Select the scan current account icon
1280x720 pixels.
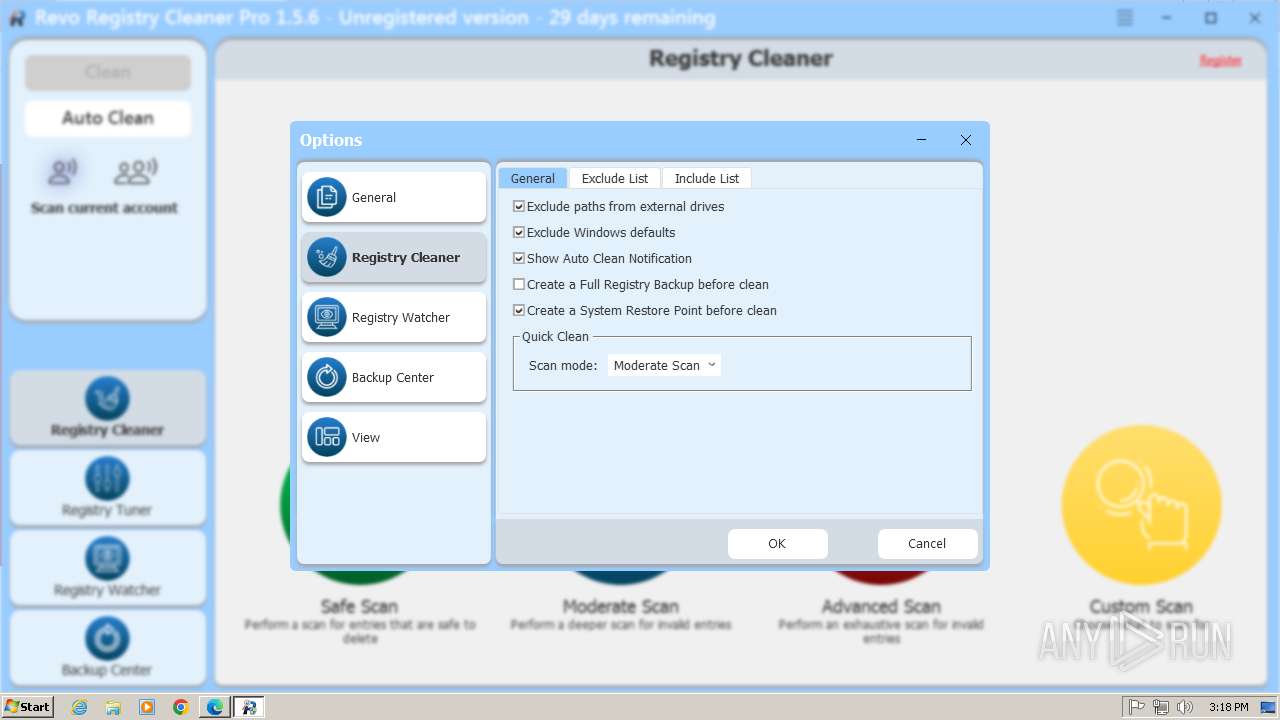click(x=63, y=172)
